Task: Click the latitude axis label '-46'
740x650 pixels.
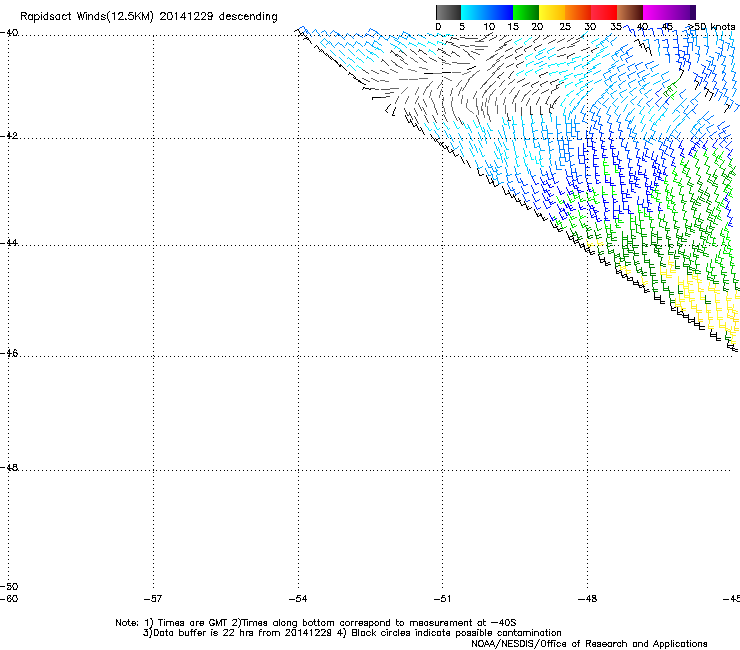Action: [x=9, y=354]
